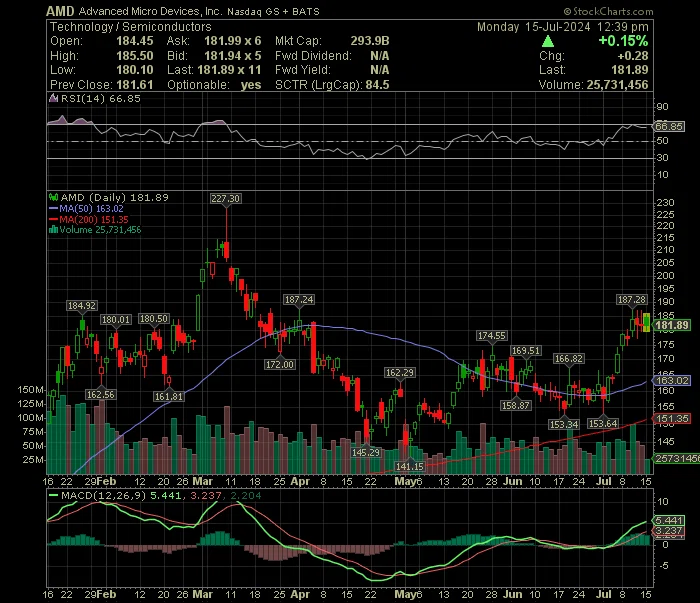Click the 187.28 July high label

point(631,299)
